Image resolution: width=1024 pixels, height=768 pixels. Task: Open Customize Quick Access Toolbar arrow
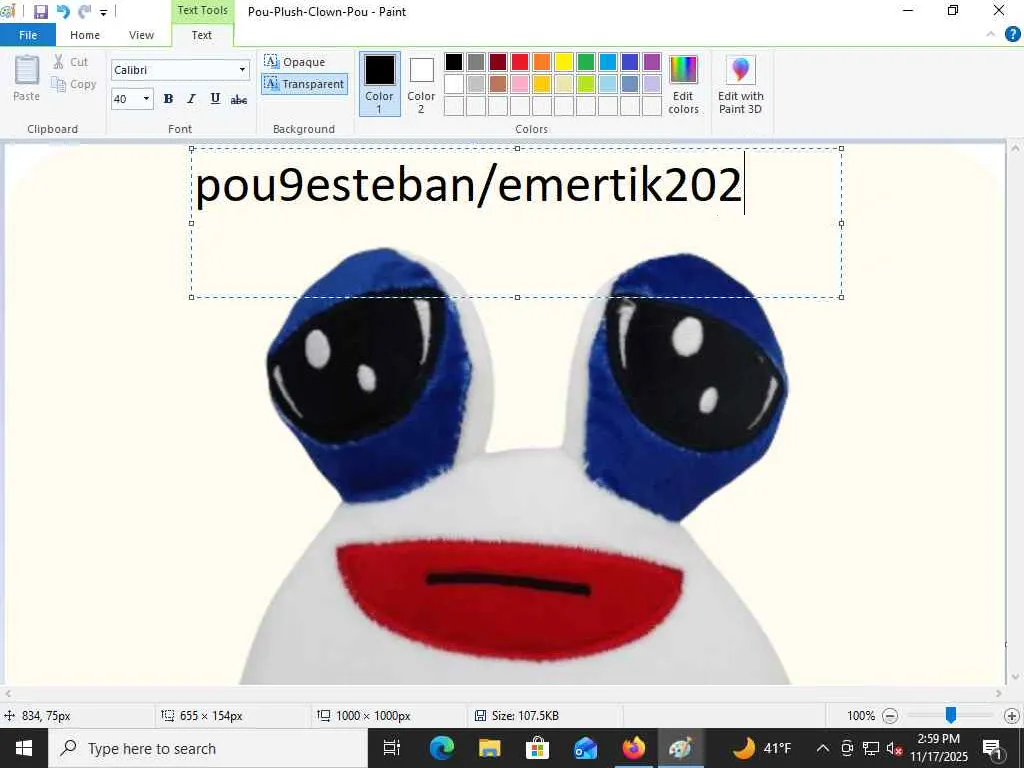103,12
